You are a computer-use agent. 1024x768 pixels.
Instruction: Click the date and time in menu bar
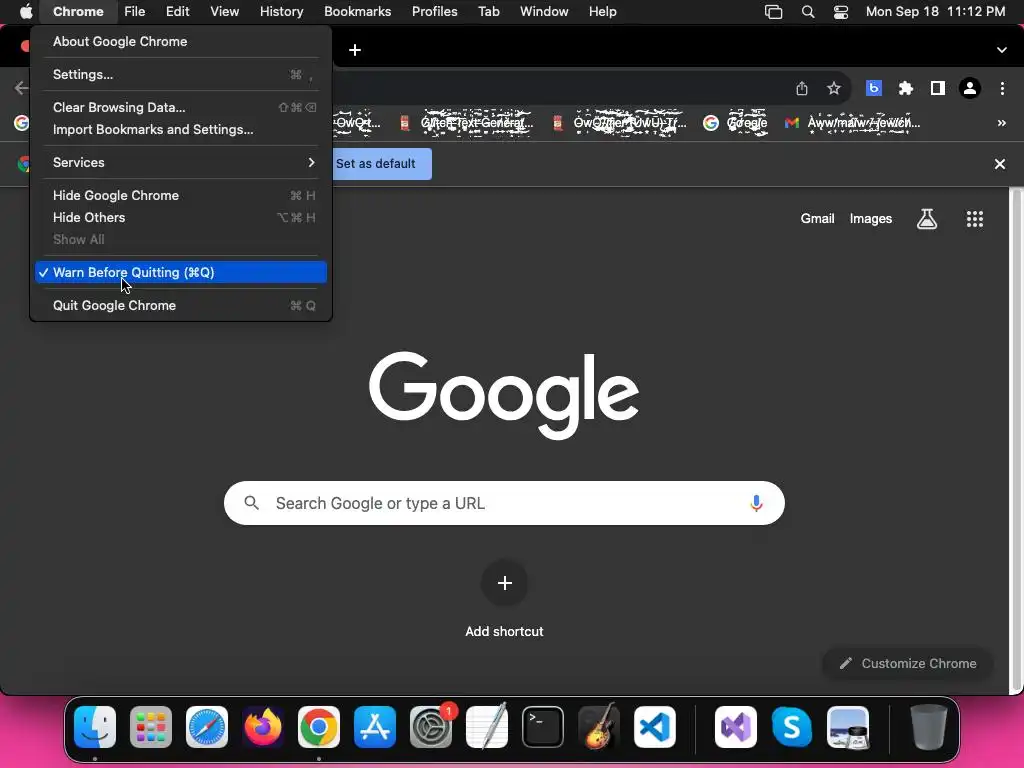935,12
